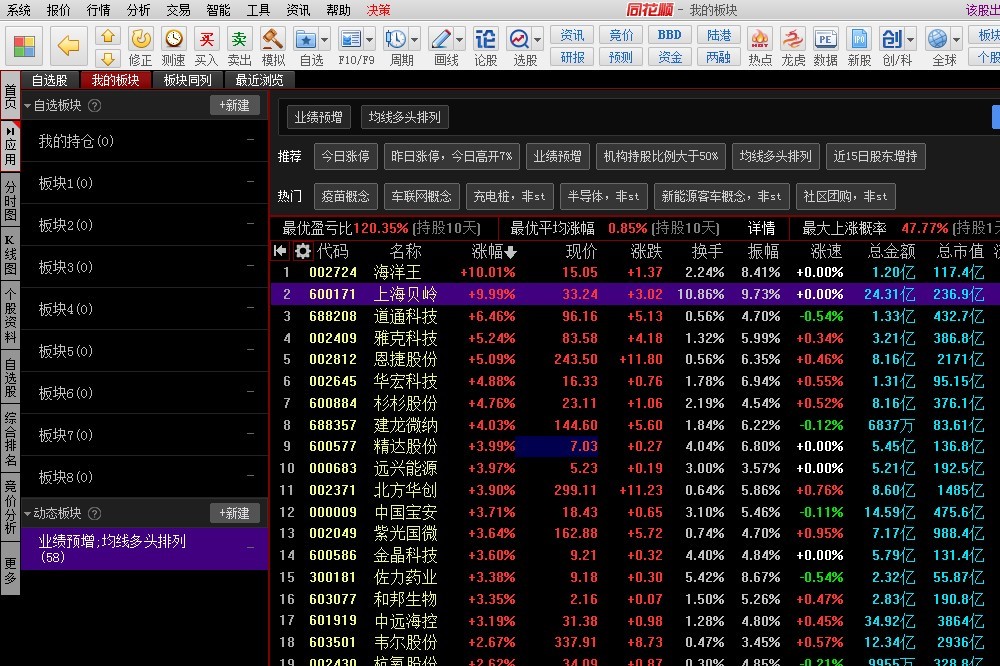Screen dimensions: 1000x666
Task: Click help icon next to 动态板块
Action: pos(94,514)
